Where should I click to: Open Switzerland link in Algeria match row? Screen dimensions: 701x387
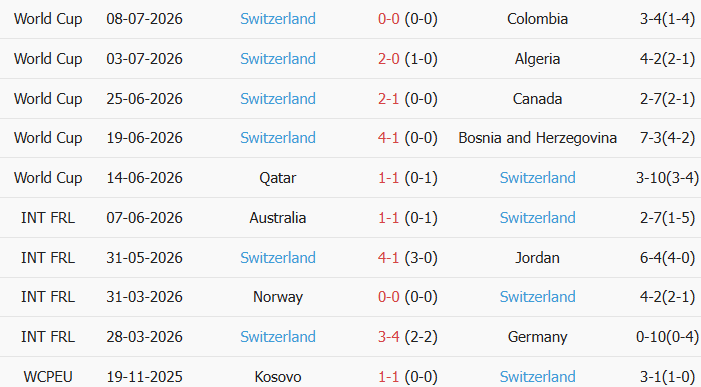278,59
